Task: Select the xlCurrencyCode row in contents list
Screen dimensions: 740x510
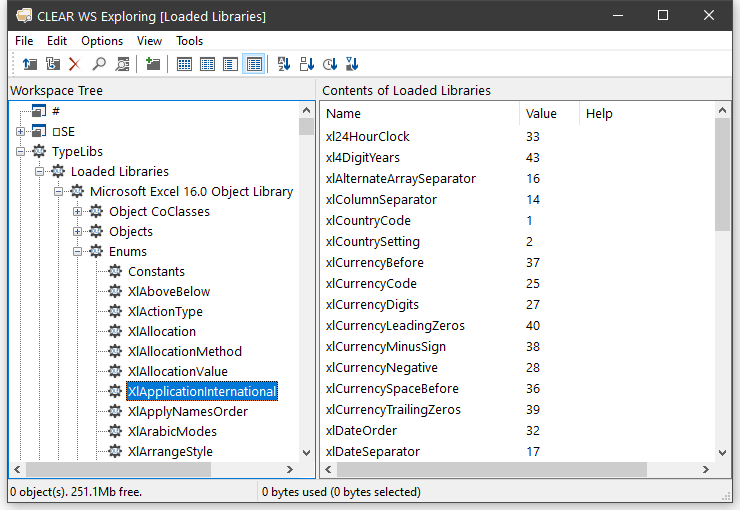Action: point(371,284)
